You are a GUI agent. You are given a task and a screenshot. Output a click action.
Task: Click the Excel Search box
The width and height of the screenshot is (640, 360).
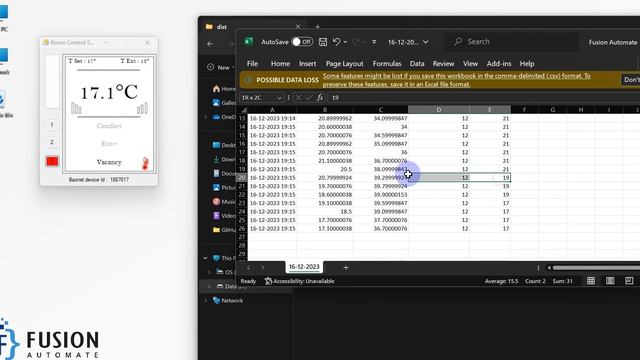[x=511, y=42]
